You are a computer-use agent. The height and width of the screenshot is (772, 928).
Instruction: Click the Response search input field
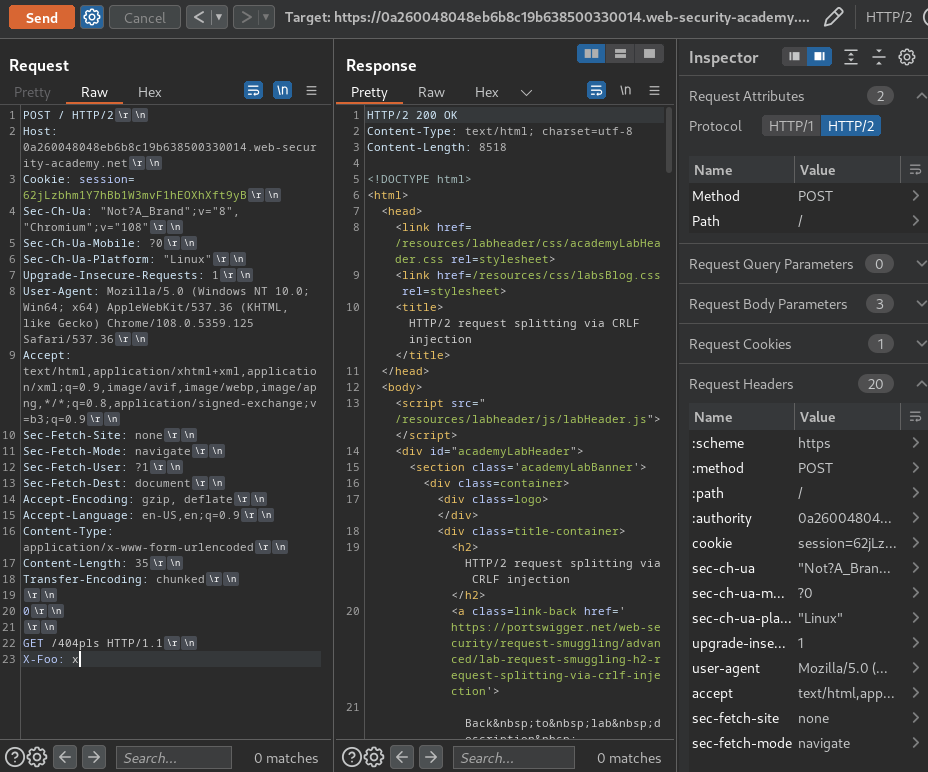513,758
